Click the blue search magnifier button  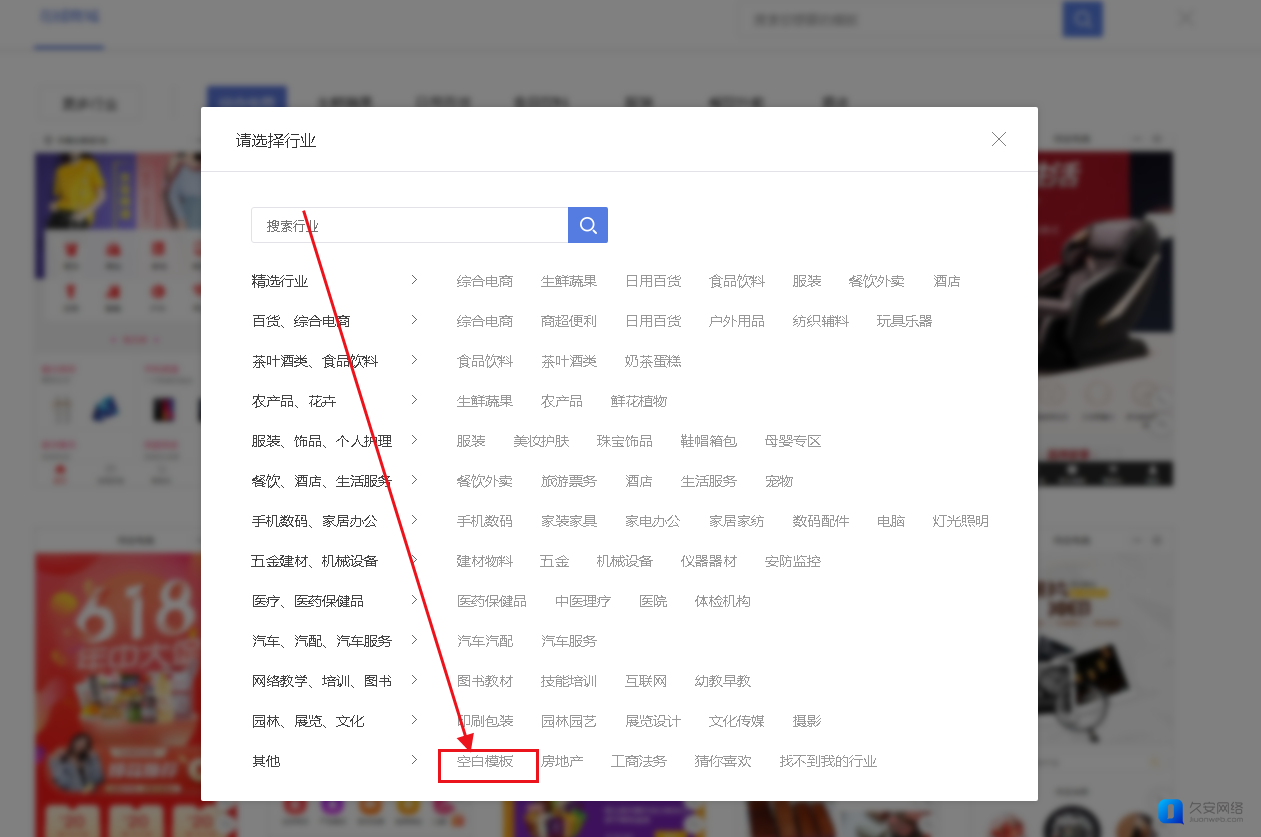[587, 225]
